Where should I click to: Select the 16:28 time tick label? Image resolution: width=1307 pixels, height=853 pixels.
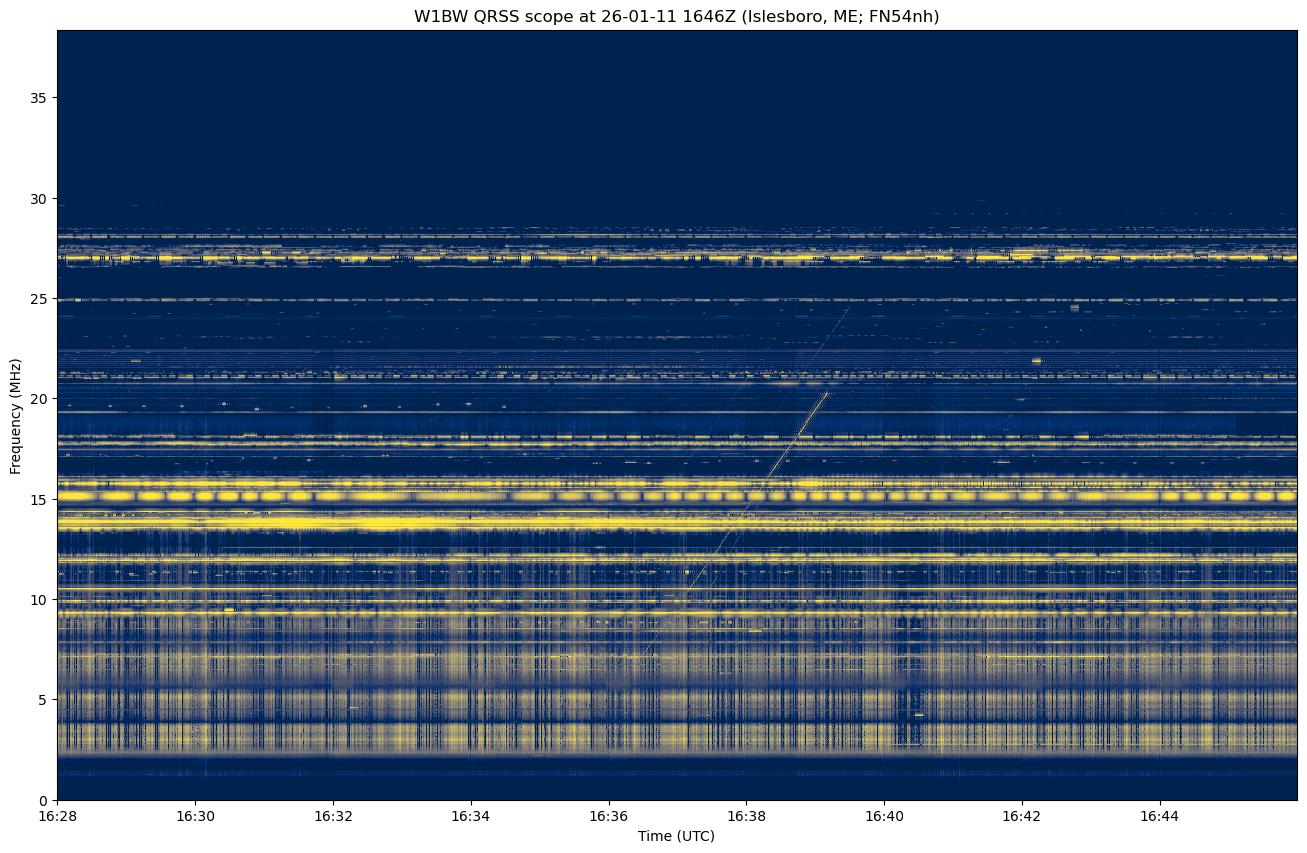(x=57, y=816)
